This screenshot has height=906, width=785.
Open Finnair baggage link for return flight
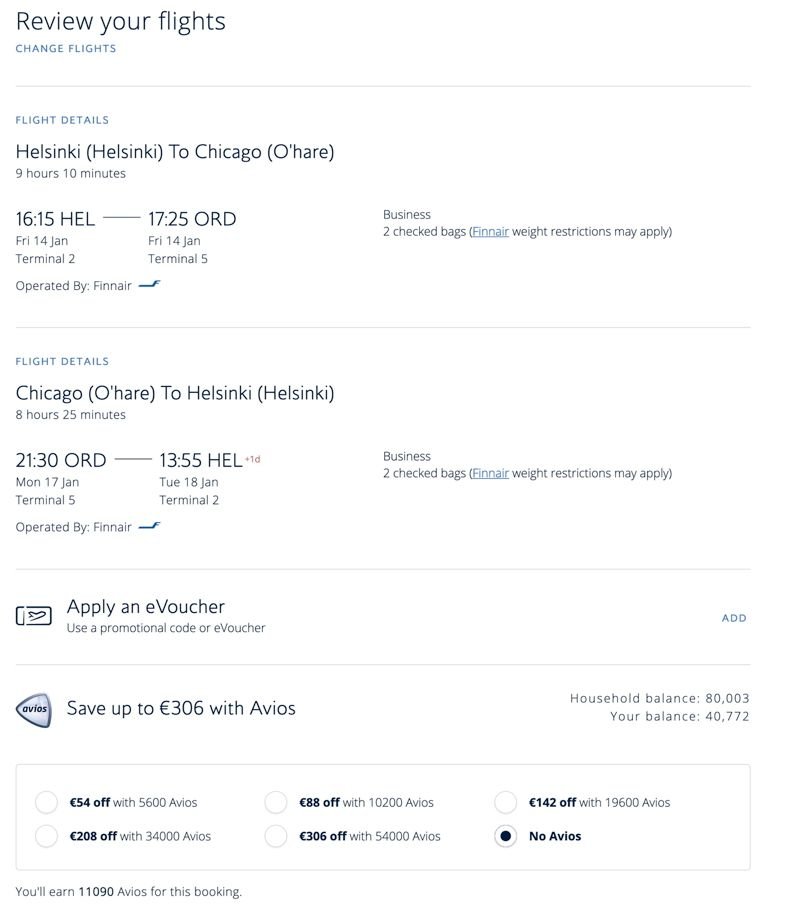point(491,473)
